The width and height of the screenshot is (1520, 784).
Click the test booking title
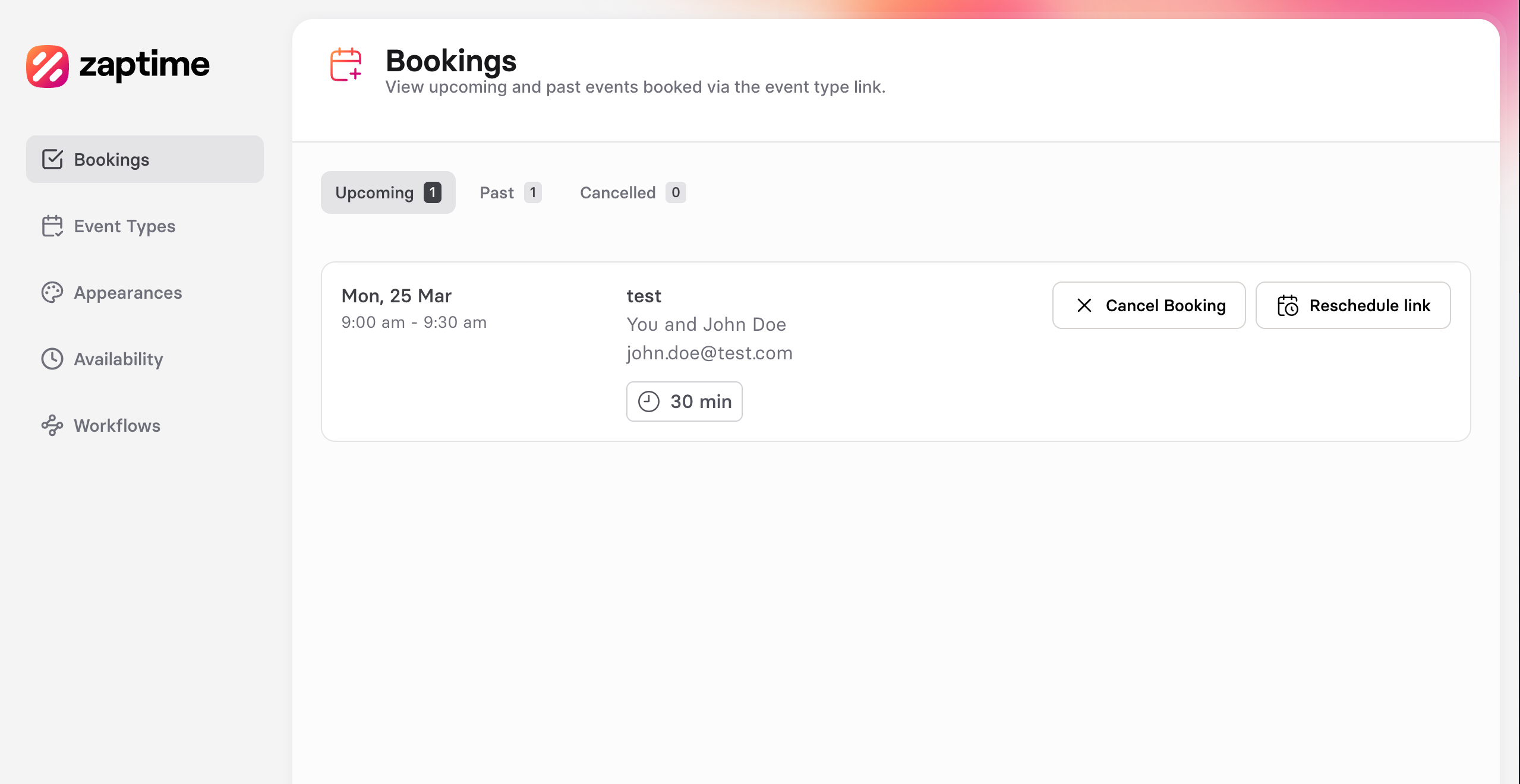(644, 296)
